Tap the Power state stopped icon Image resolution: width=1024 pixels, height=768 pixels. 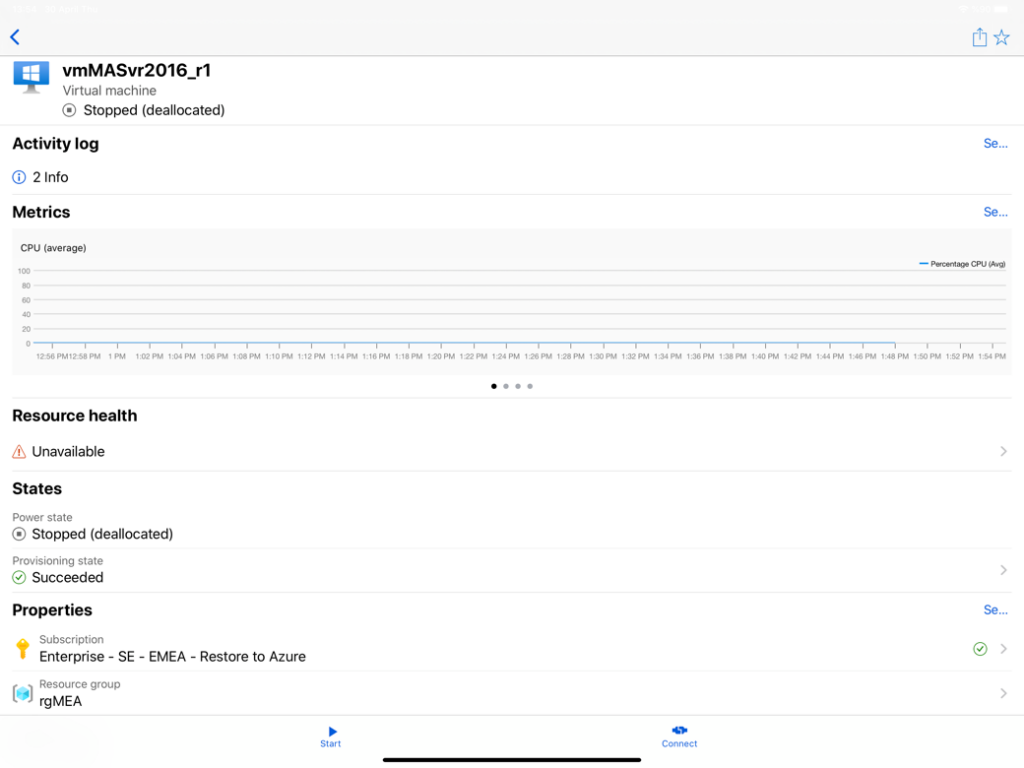point(19,534)
